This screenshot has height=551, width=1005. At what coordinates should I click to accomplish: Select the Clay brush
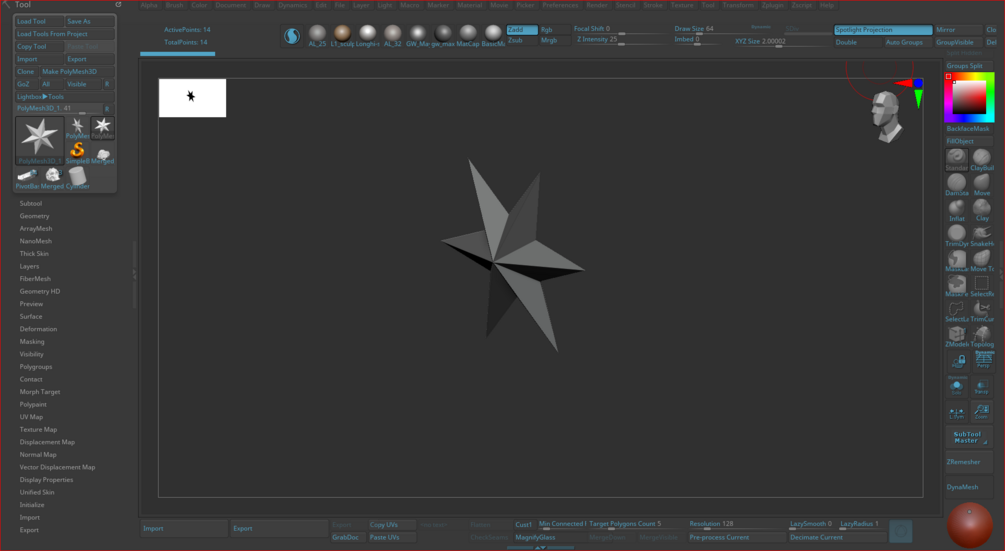click(981, 210)
